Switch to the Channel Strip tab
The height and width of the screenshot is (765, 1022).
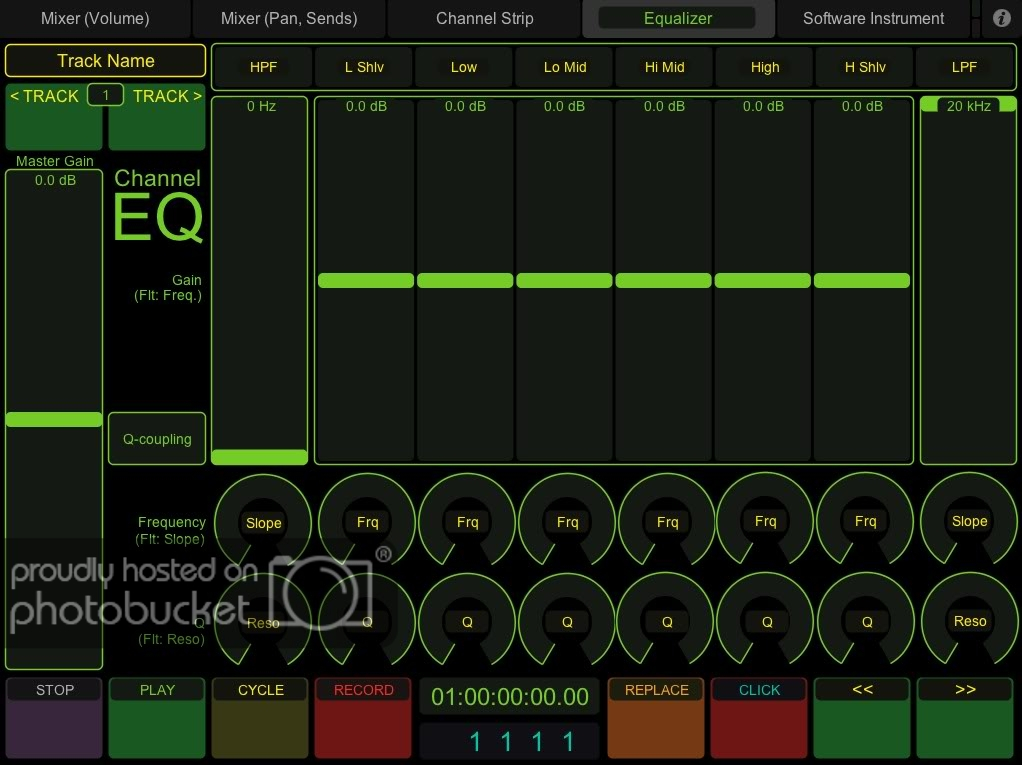[485, 18]
